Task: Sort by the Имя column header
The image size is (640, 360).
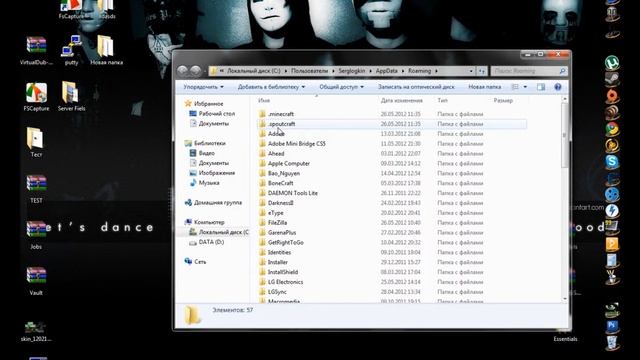Action: pos(264,100)
